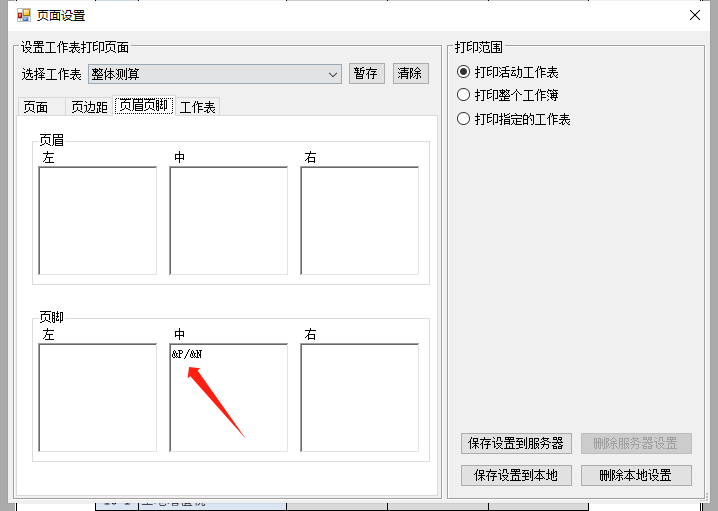Open the 选择工作表 dropdown list
This screenshot has width=718, height=511.
333,74
